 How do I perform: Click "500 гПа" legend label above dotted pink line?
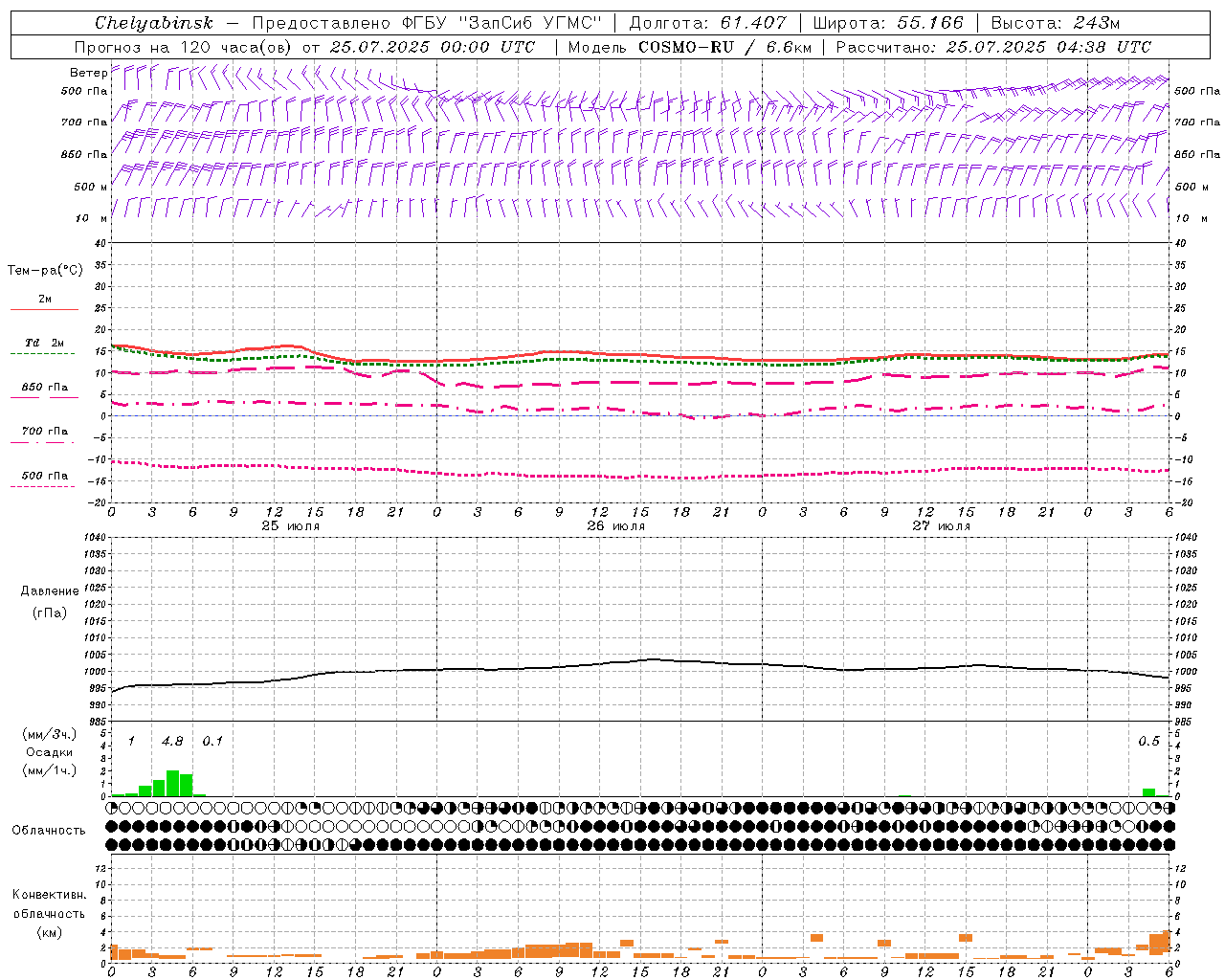45,476
